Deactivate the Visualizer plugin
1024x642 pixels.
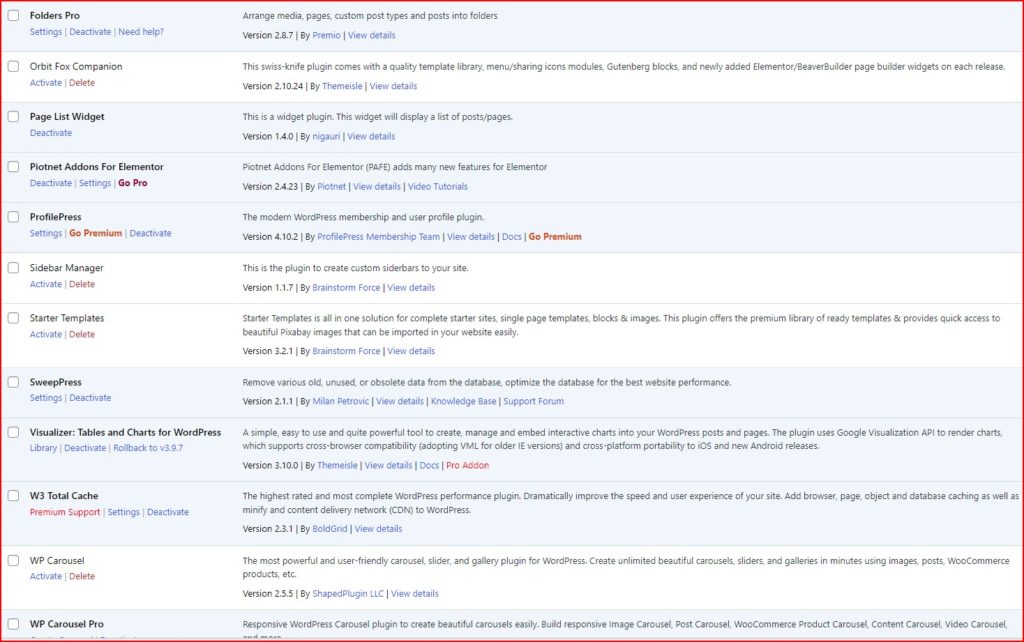click(x=85, y=448)
